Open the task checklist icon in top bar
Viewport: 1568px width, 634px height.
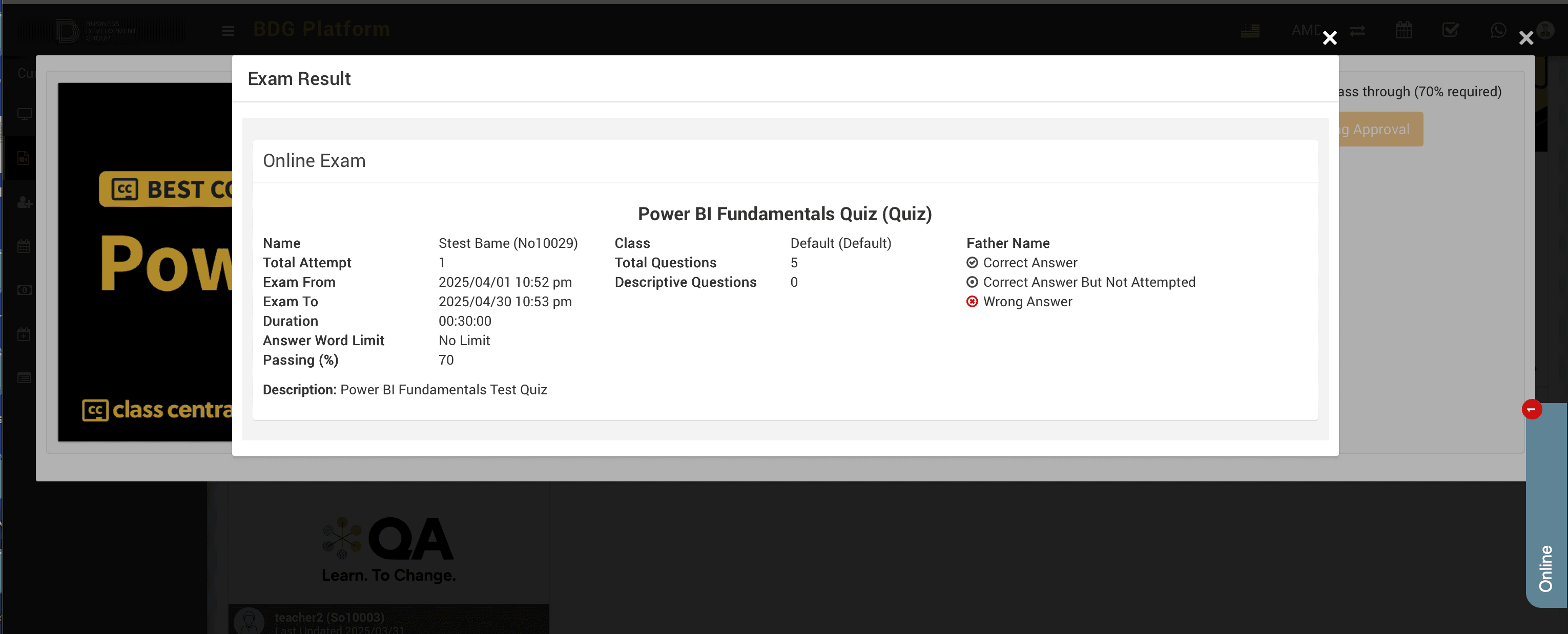[x=1451, y=30]
